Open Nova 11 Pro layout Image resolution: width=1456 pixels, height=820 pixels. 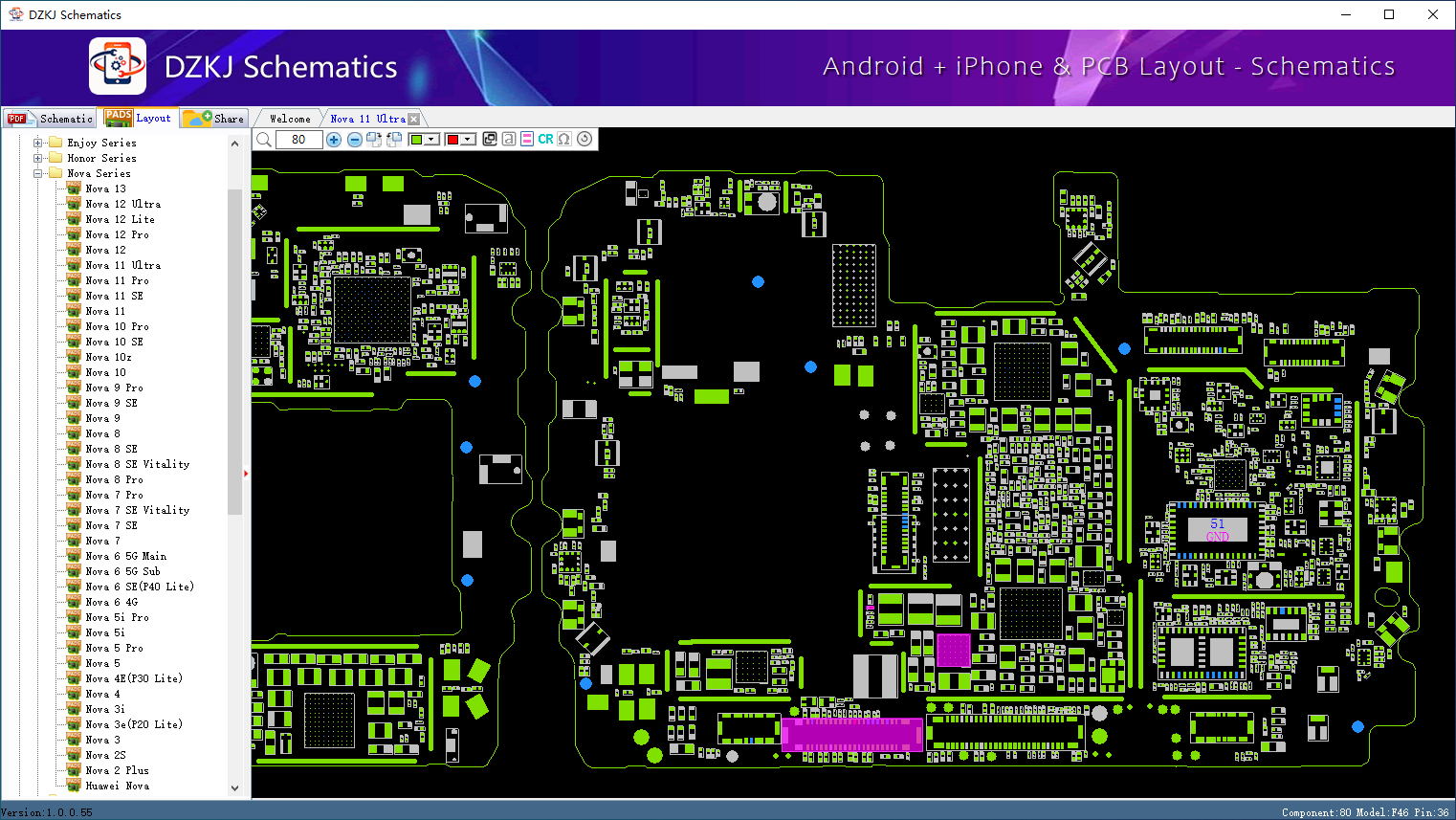tap(117, 280)
